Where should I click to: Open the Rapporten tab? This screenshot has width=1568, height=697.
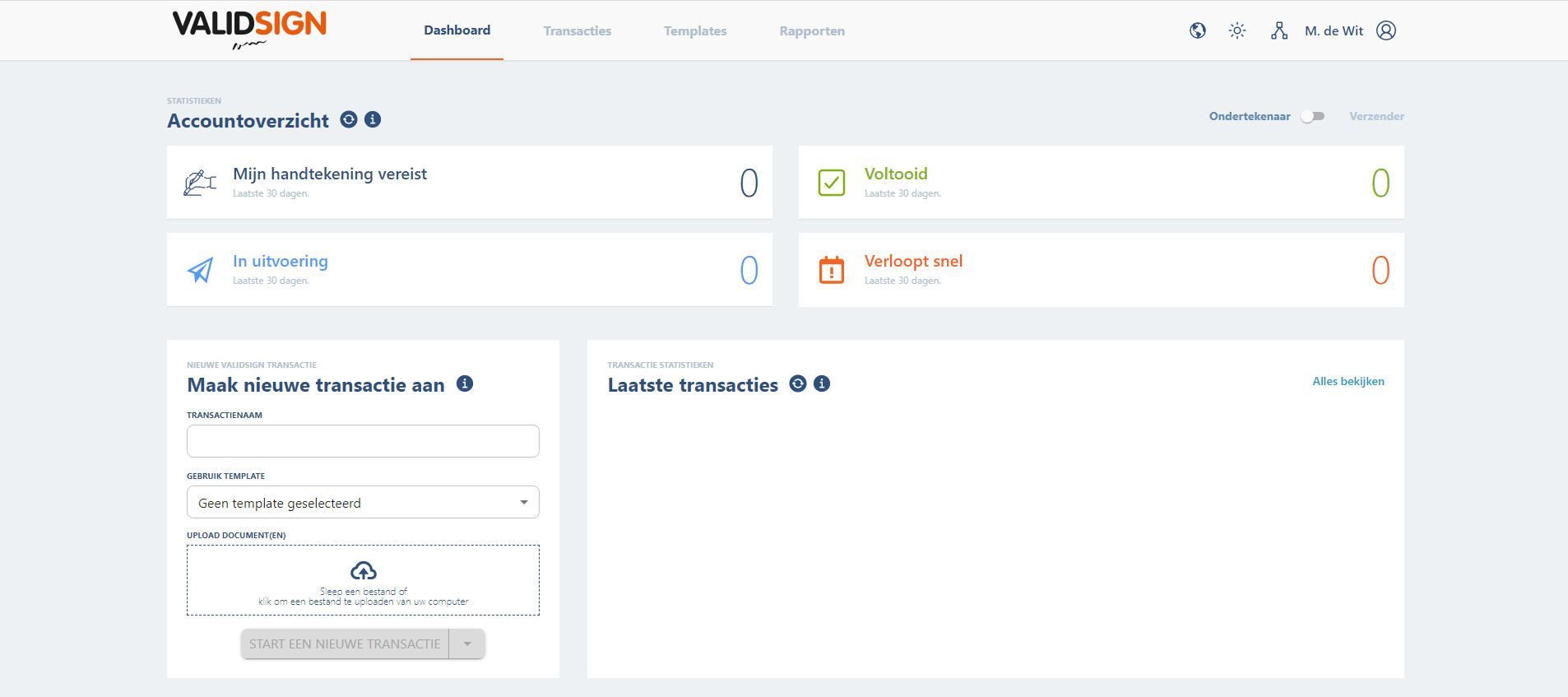point(812,31)
